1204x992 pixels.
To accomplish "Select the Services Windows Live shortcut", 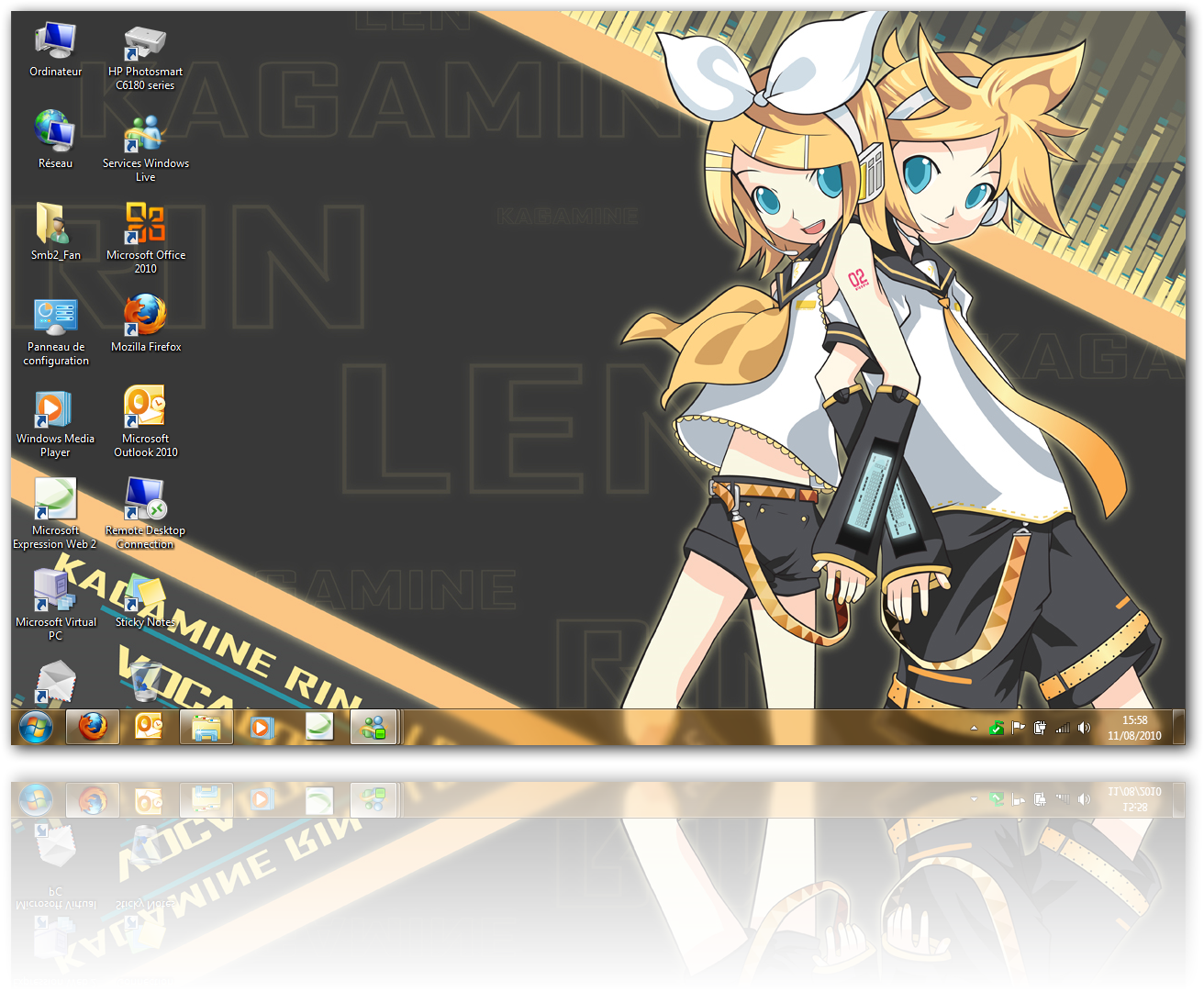I will coord(145,148).
